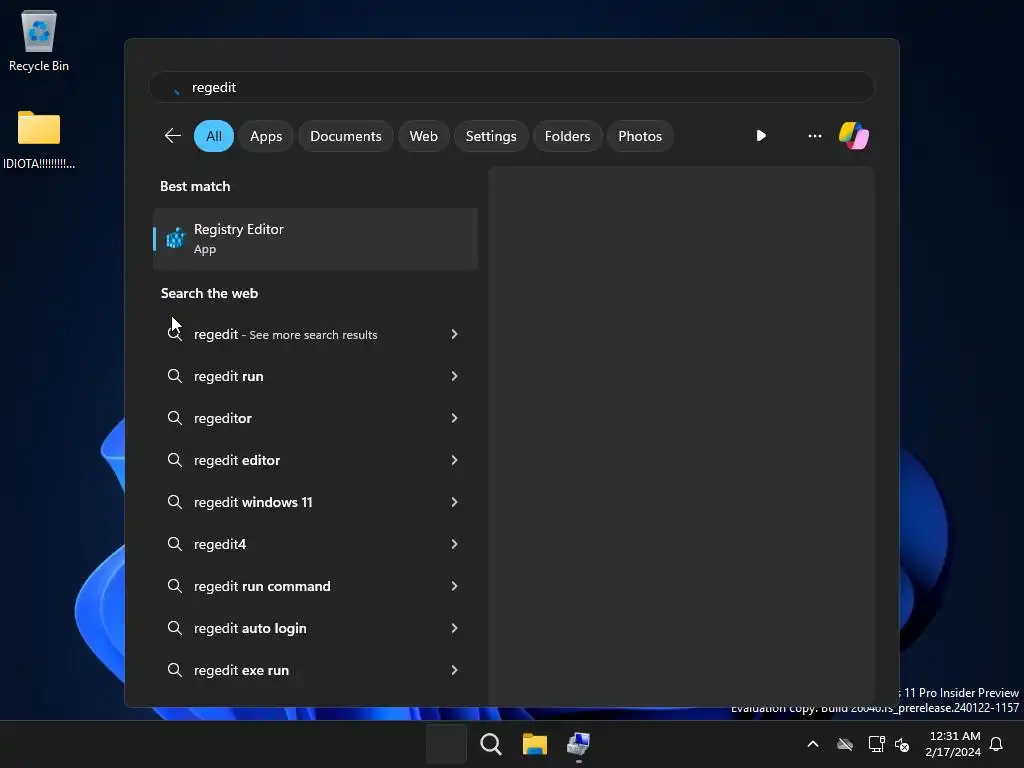
Task: Show hidden tray icons chevron
Action: 813,744
